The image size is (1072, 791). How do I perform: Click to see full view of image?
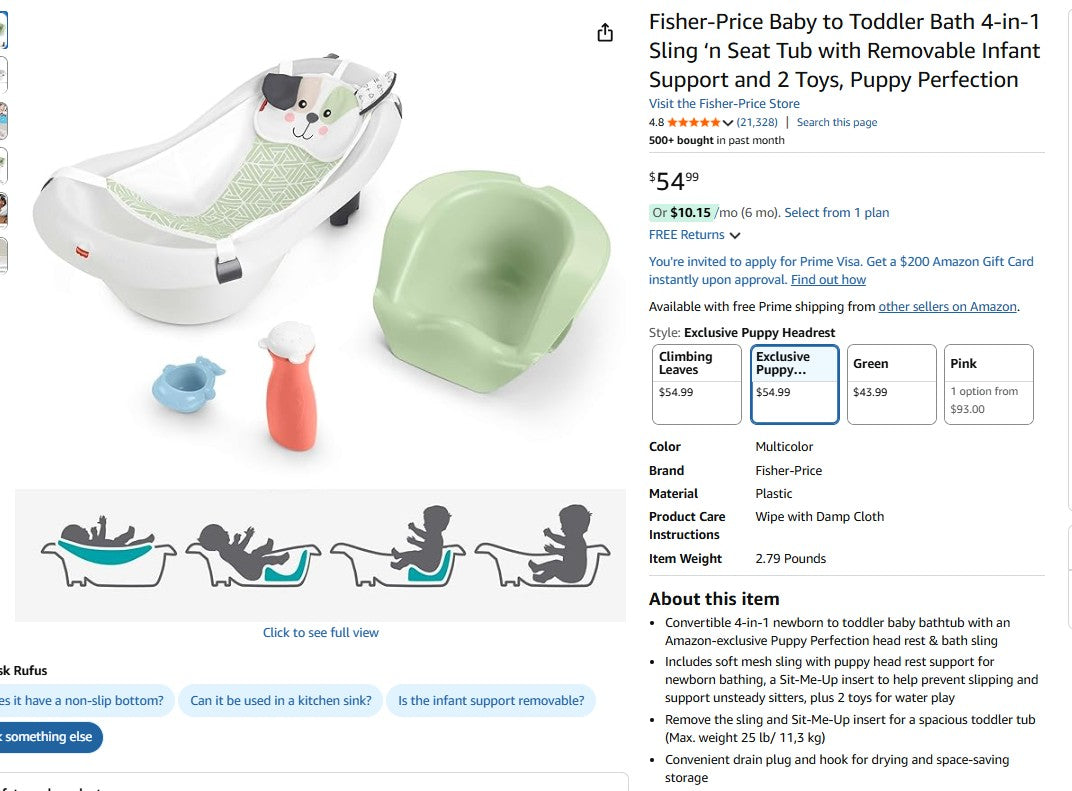(321, 633)
